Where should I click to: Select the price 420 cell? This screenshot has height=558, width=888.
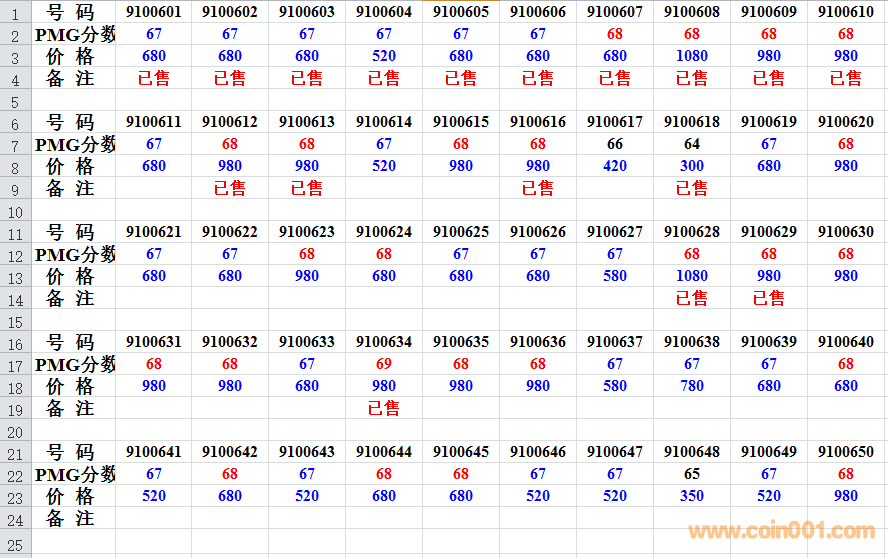615,166
